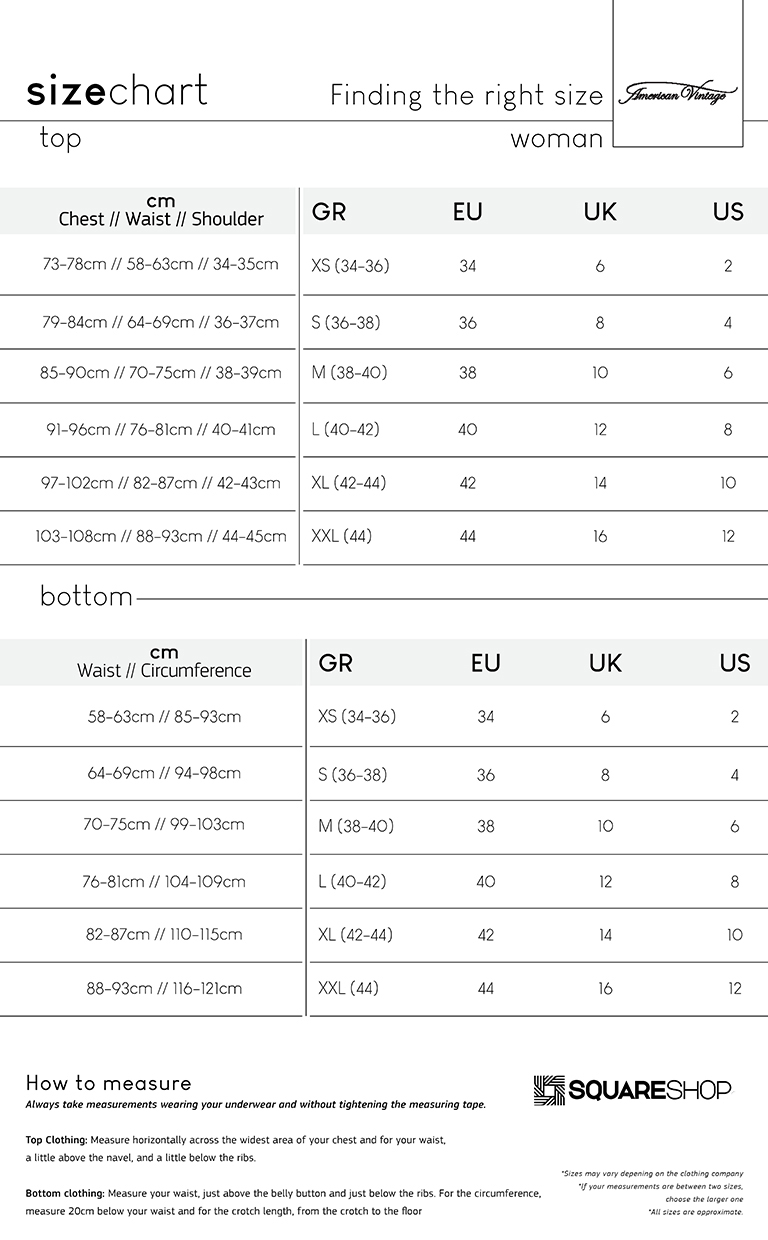Viewport: 768px width, 1240px height.
Task: Select US size 12 in bottom table
Action: [x=735, y=989]
